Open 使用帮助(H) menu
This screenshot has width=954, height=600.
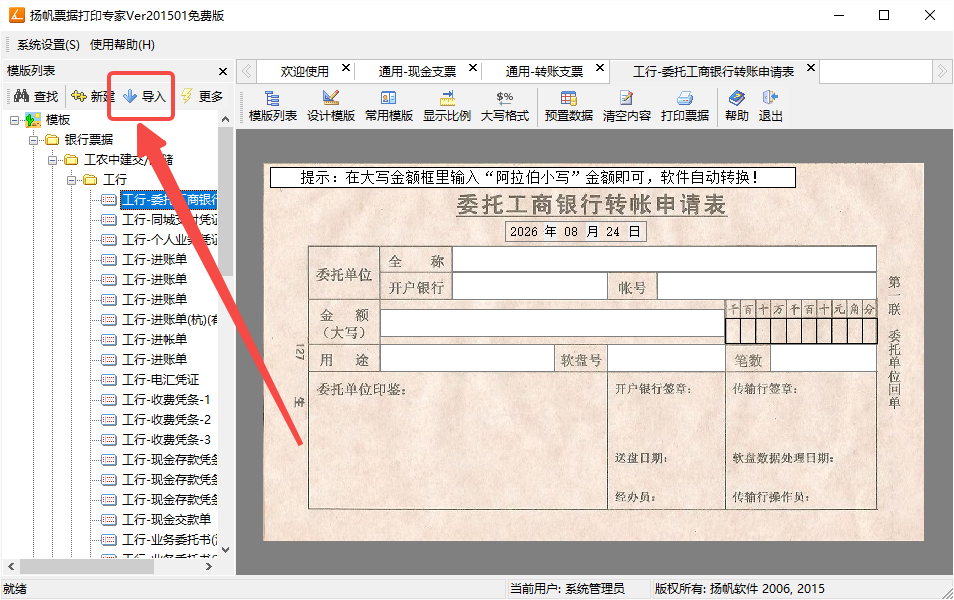(x=122, y=44)
